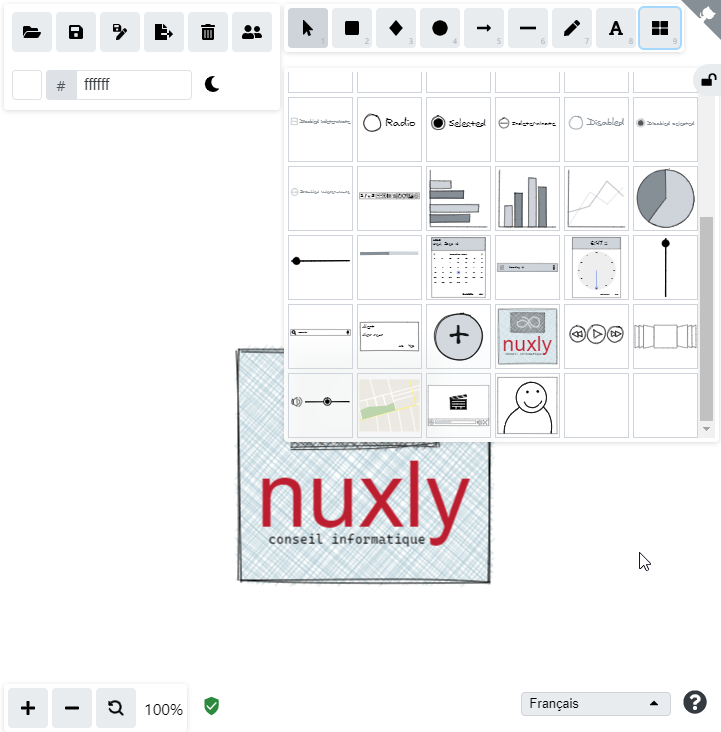The width and height of the screenshot is (721, 732).
Task: Click the save-as pencil file icon
Action: (120, 32)
